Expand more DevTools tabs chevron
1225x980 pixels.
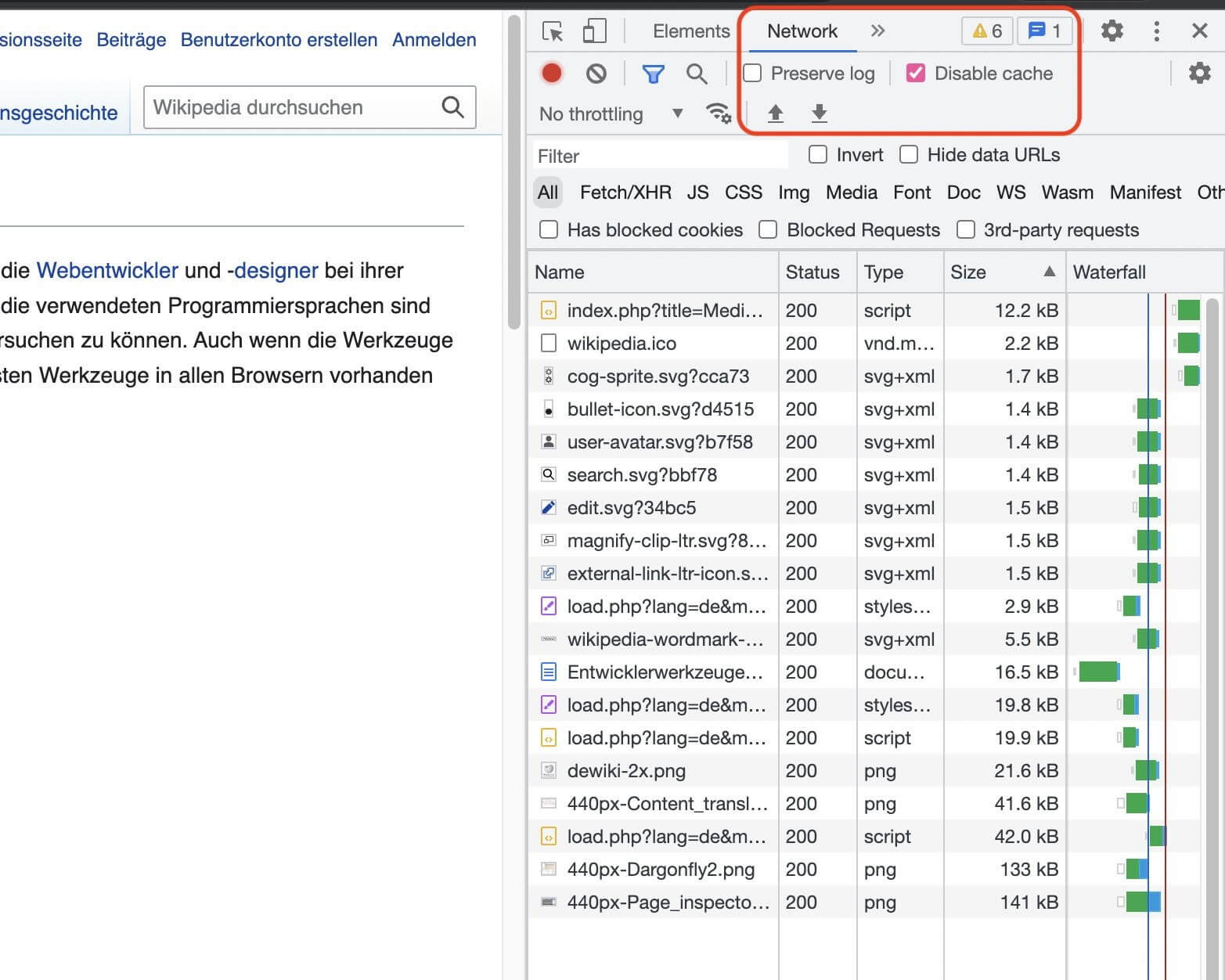click(877, 31)
